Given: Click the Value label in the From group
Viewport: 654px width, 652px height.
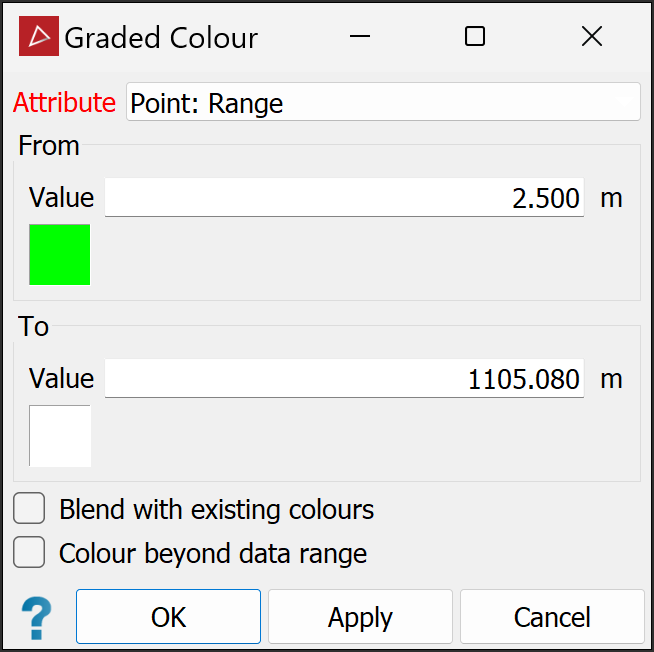Looking at the screenshot, I should click(x=61, y=198).
